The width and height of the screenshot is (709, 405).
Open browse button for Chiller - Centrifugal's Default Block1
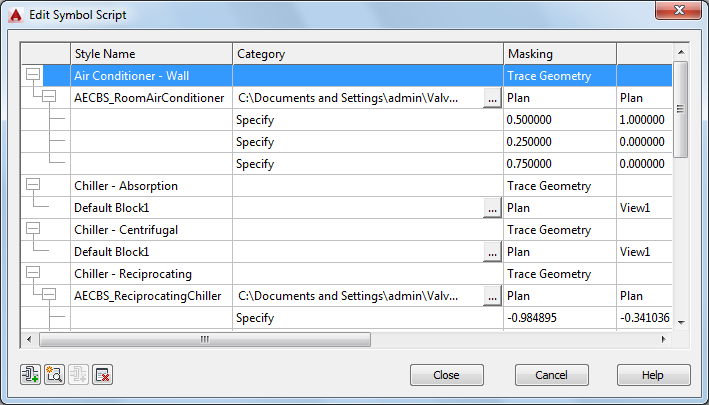click(491, 252)
